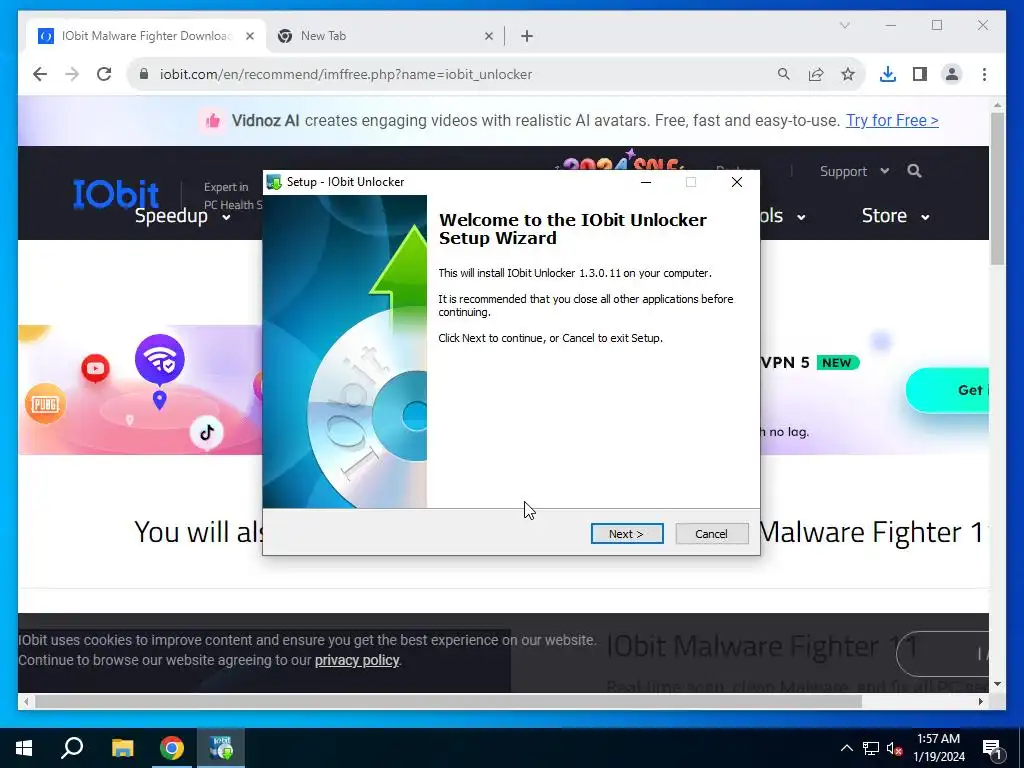1024x768 pixels.
Task: Bookmark this page with the star icon
Action: point(848,74)
